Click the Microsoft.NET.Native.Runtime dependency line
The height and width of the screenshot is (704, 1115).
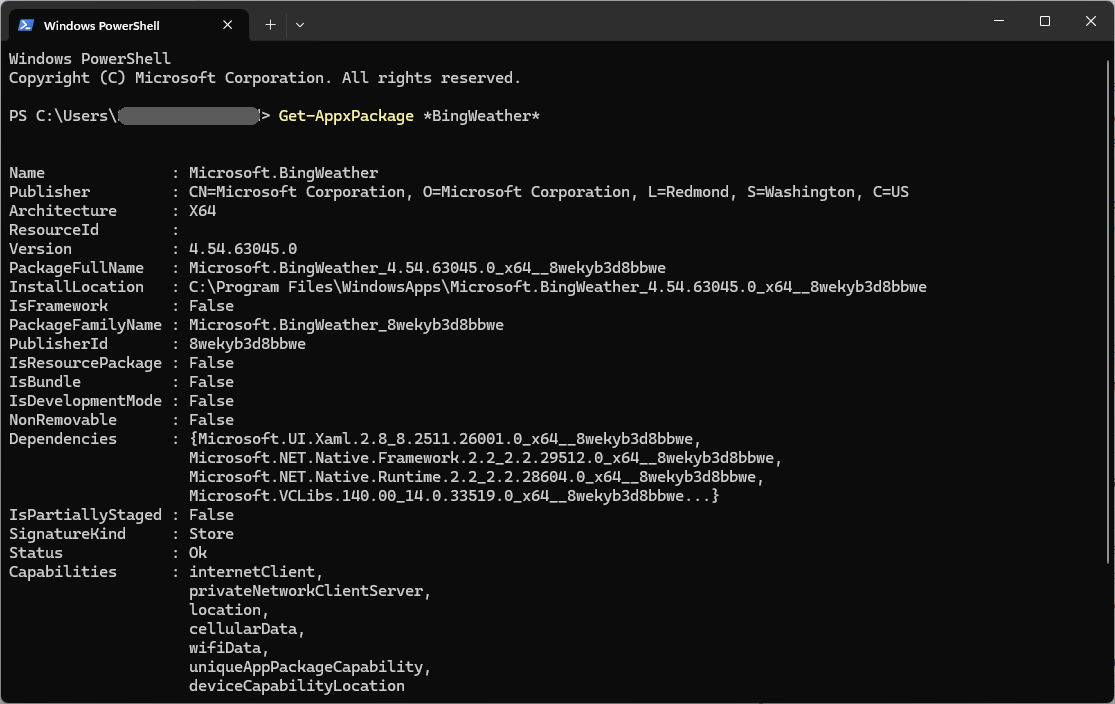(x=476, y=477)
